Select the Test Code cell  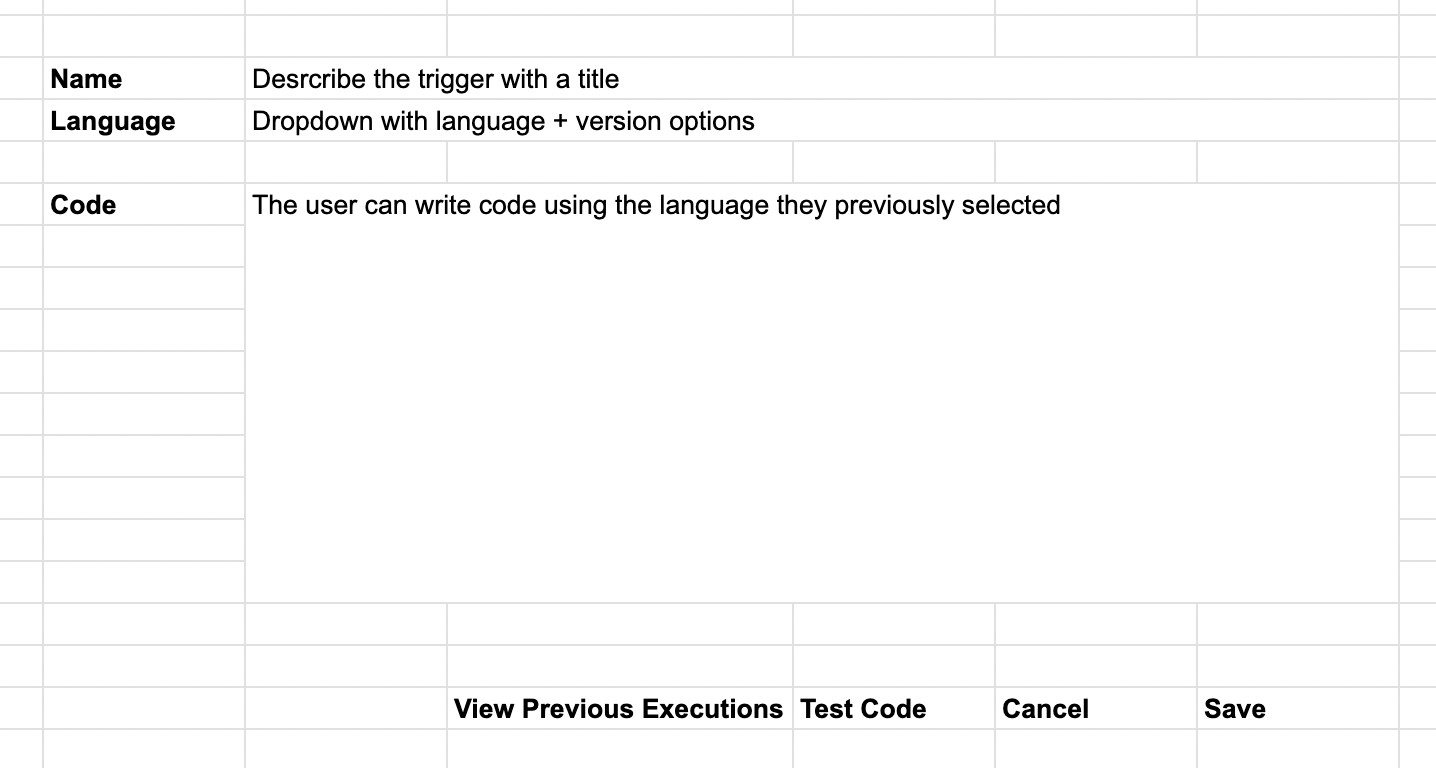pyautogui.click(x=894, y=708)
